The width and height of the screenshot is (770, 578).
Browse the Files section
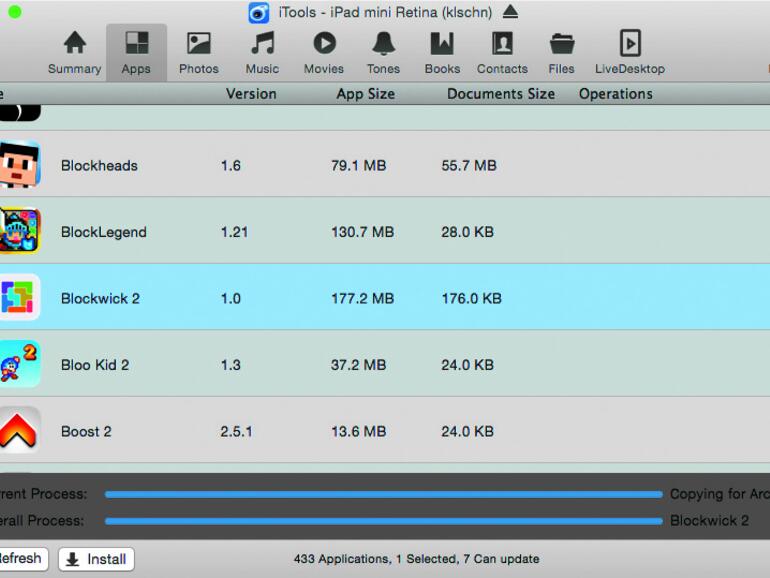pyautogui.click(x=561, y=53)
